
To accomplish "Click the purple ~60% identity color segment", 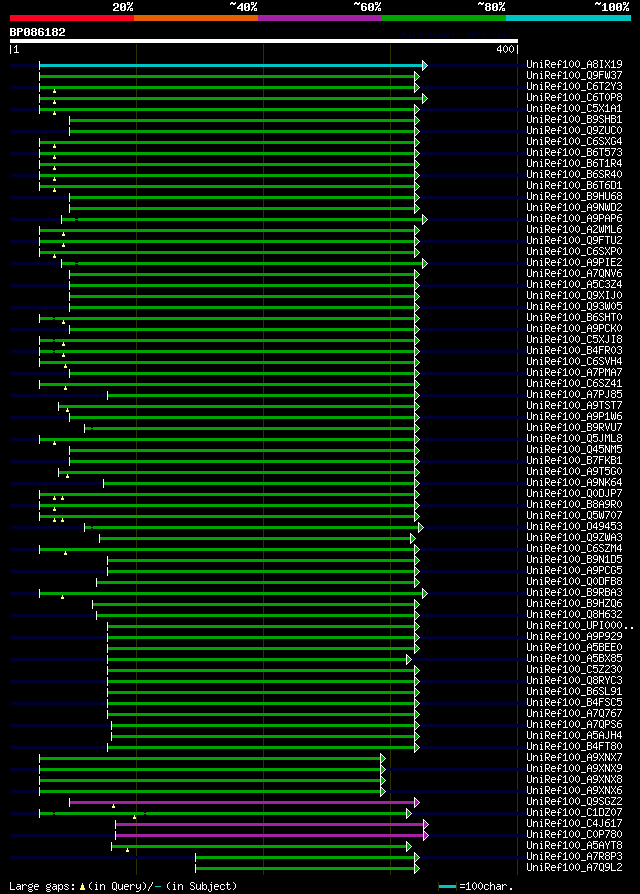I will pyautogui.click(x=320, y=18).
